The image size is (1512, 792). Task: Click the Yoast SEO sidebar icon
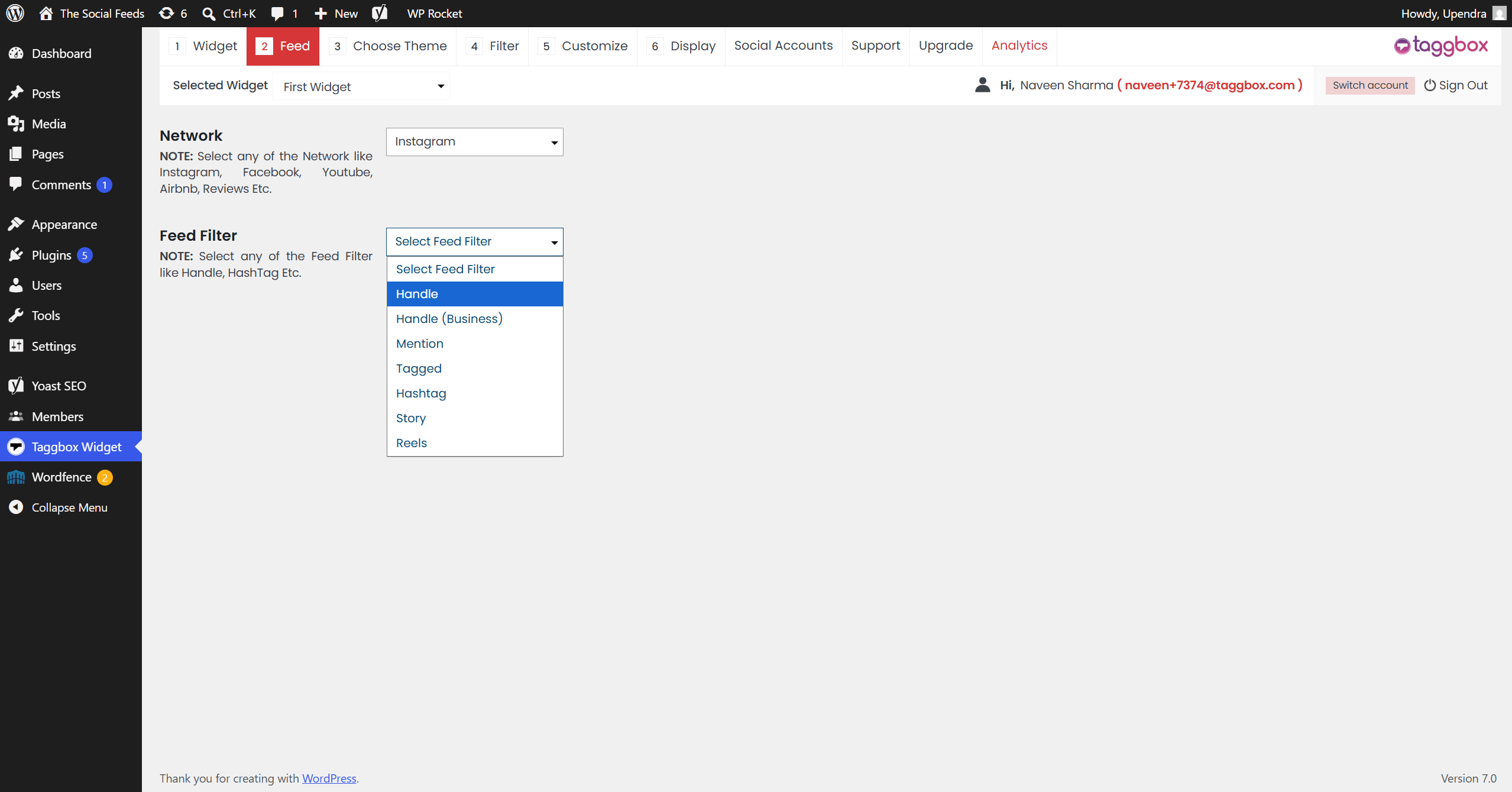point(16,386)
